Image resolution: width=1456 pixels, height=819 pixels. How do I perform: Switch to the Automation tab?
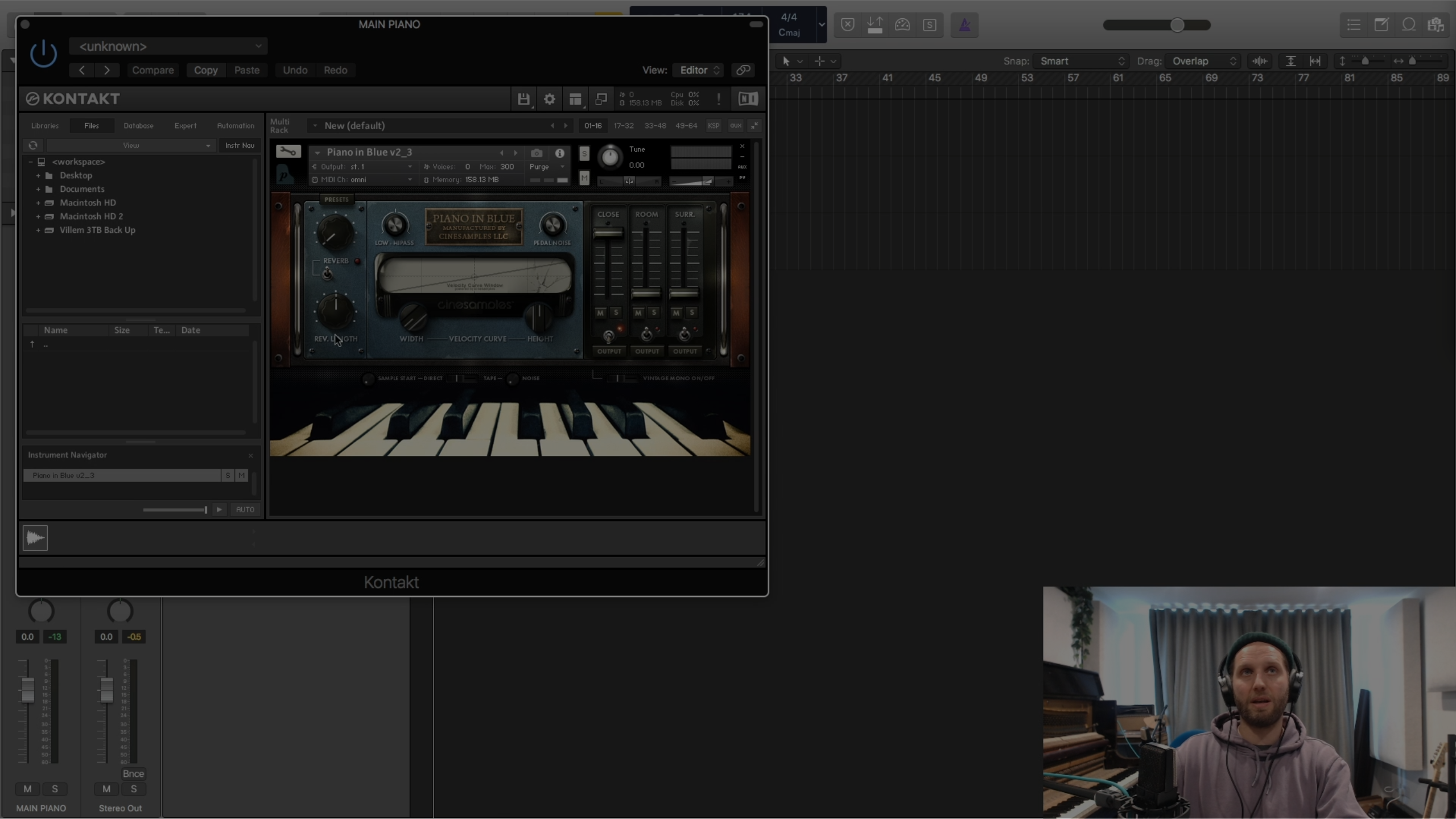236,126
